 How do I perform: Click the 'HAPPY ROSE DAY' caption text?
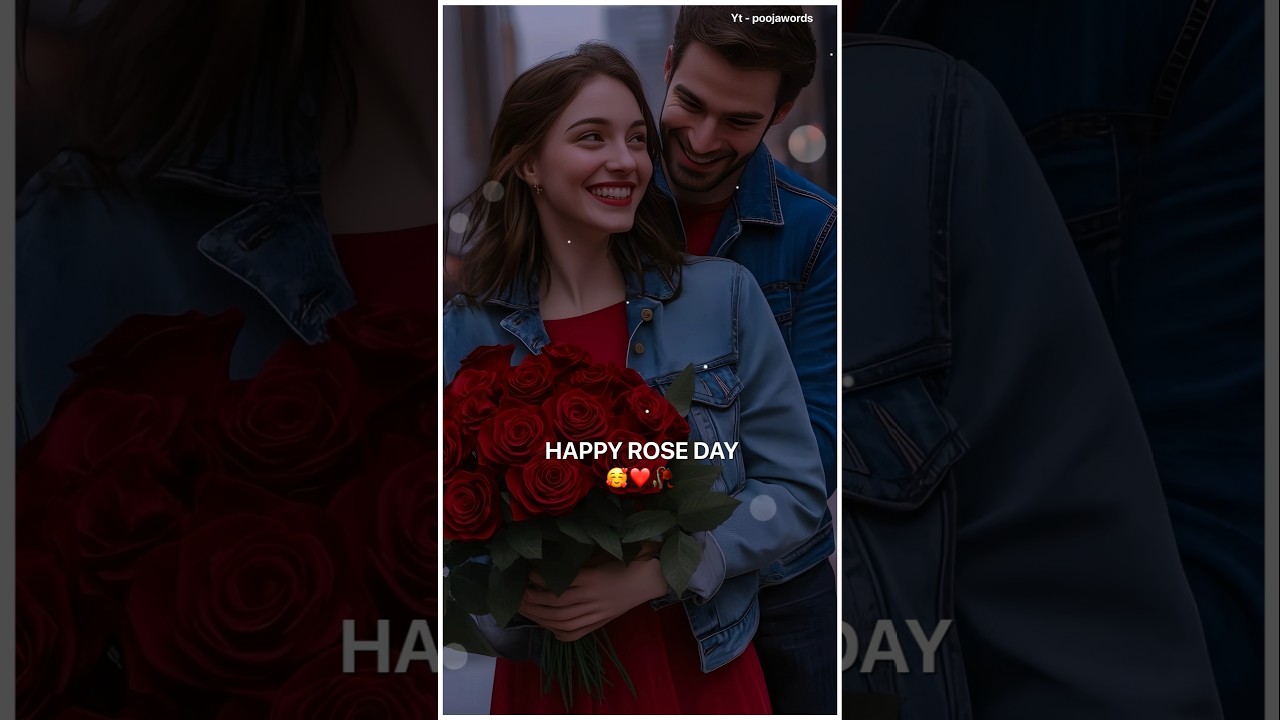(641, 451)
